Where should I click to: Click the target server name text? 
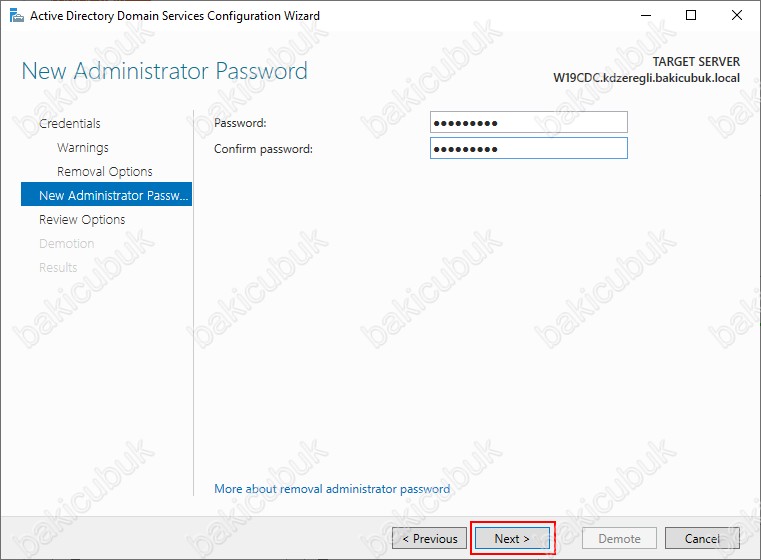pyautogui.click(x=646, y=77)
